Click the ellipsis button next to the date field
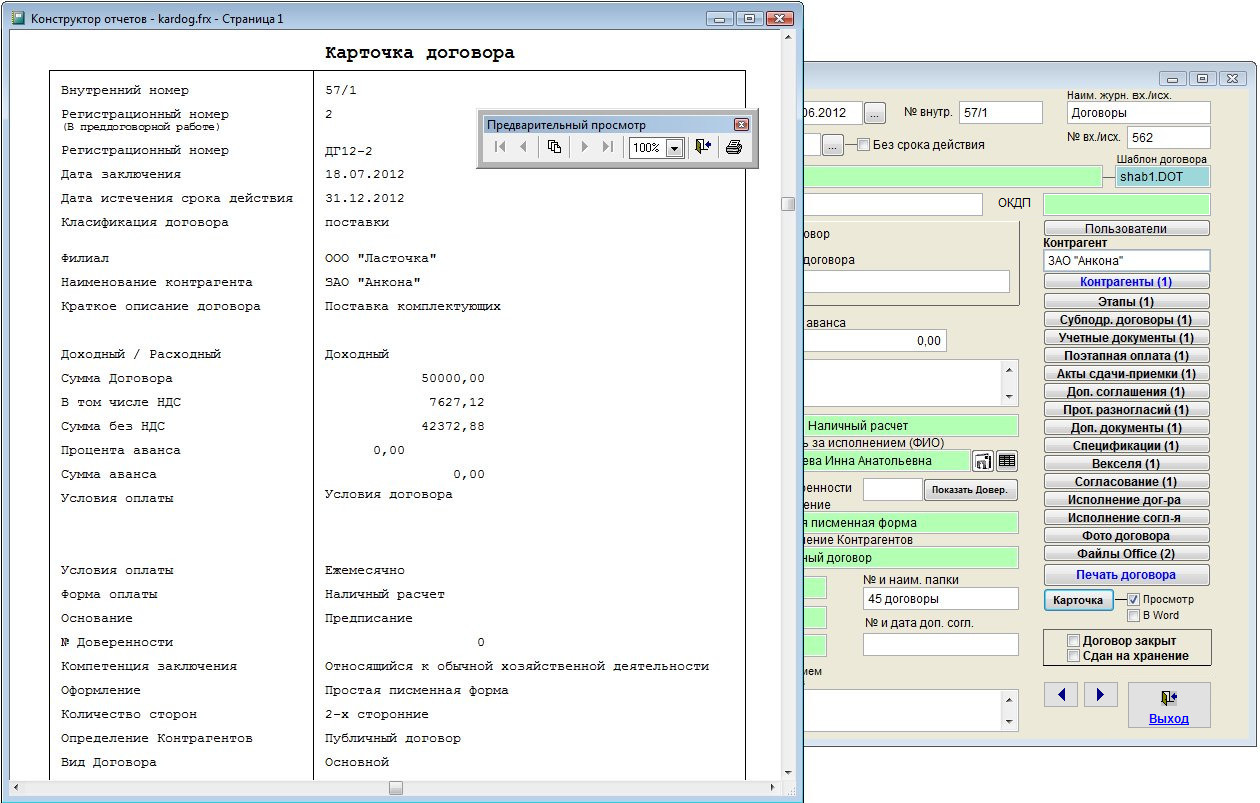 pyautogui.click(x=874, y=113)
